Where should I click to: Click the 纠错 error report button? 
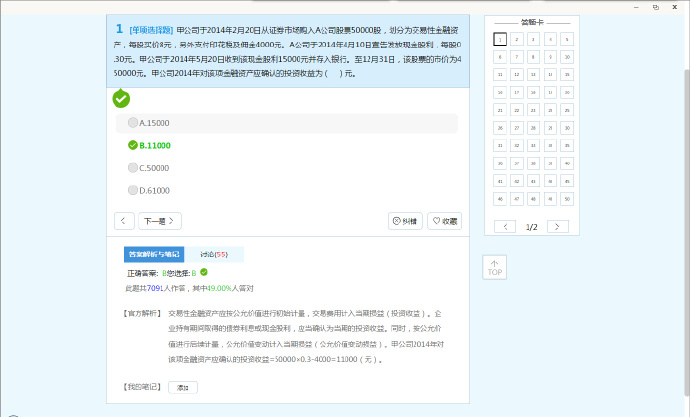[x=405, y=221]
